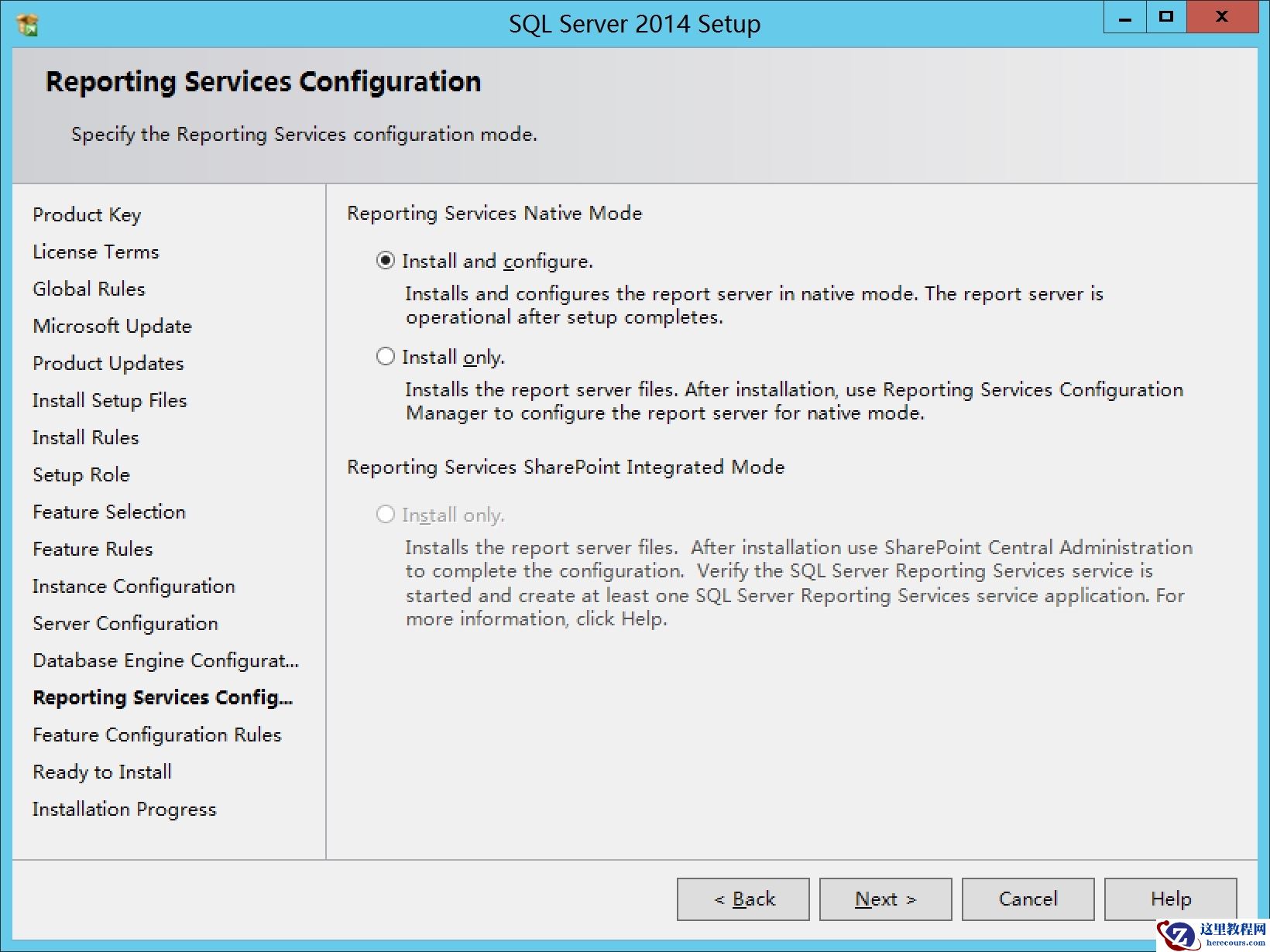Close the SQL Server 2014 Setup window
This screenshot has height=952, width=1270.
tap(1222, 18)
